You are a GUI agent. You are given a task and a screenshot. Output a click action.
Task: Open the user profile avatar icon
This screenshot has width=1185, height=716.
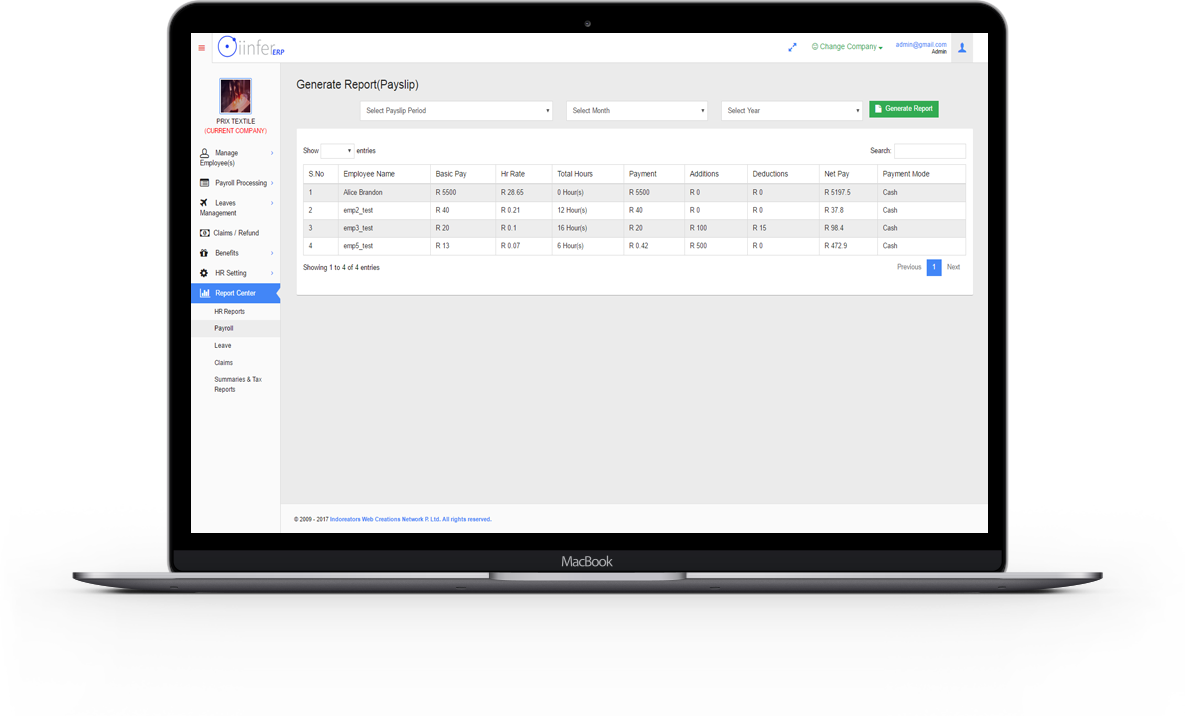pos(962,48)
